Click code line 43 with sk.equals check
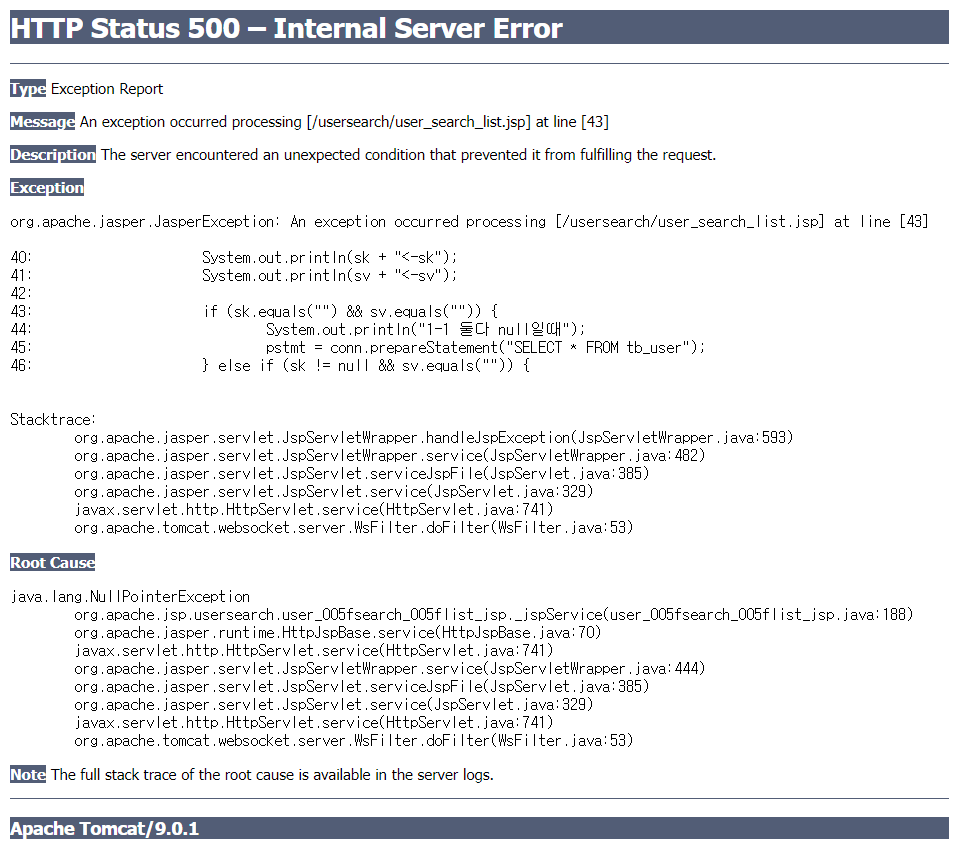 (x=254, y=312)
